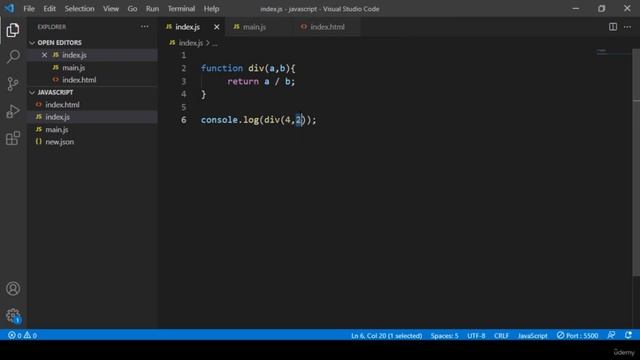Switch to the index.html editor tab
640x360 pixels.
327,27
